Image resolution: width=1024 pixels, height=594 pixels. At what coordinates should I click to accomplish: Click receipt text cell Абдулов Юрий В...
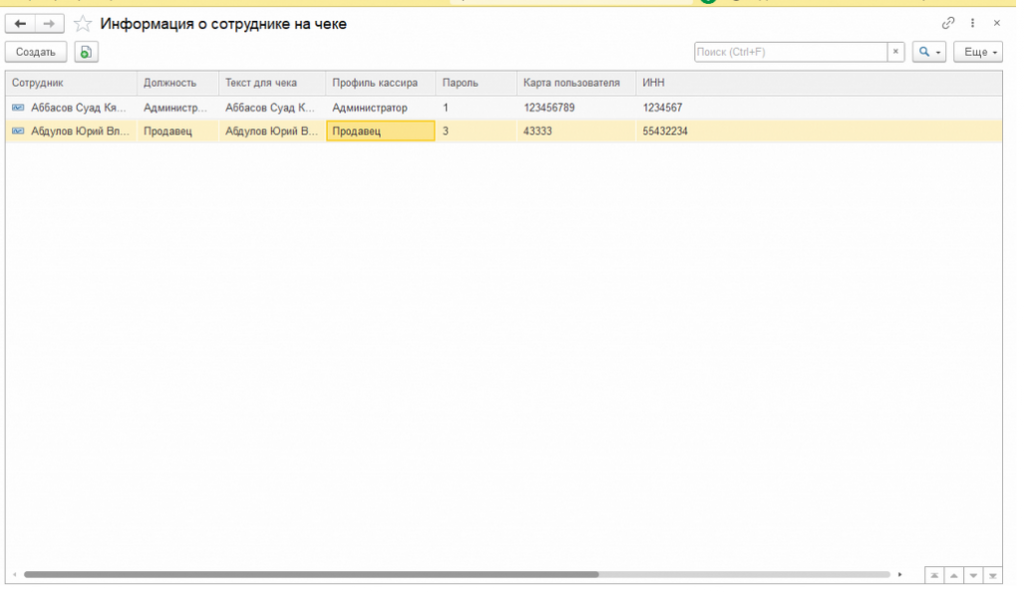click(271, 131)
